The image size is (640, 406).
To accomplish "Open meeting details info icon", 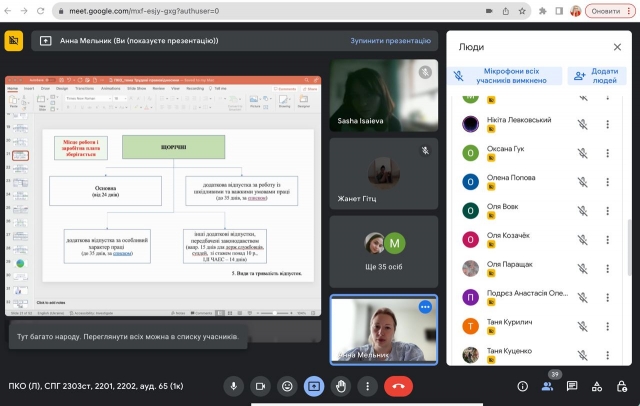I will (522, 386).
